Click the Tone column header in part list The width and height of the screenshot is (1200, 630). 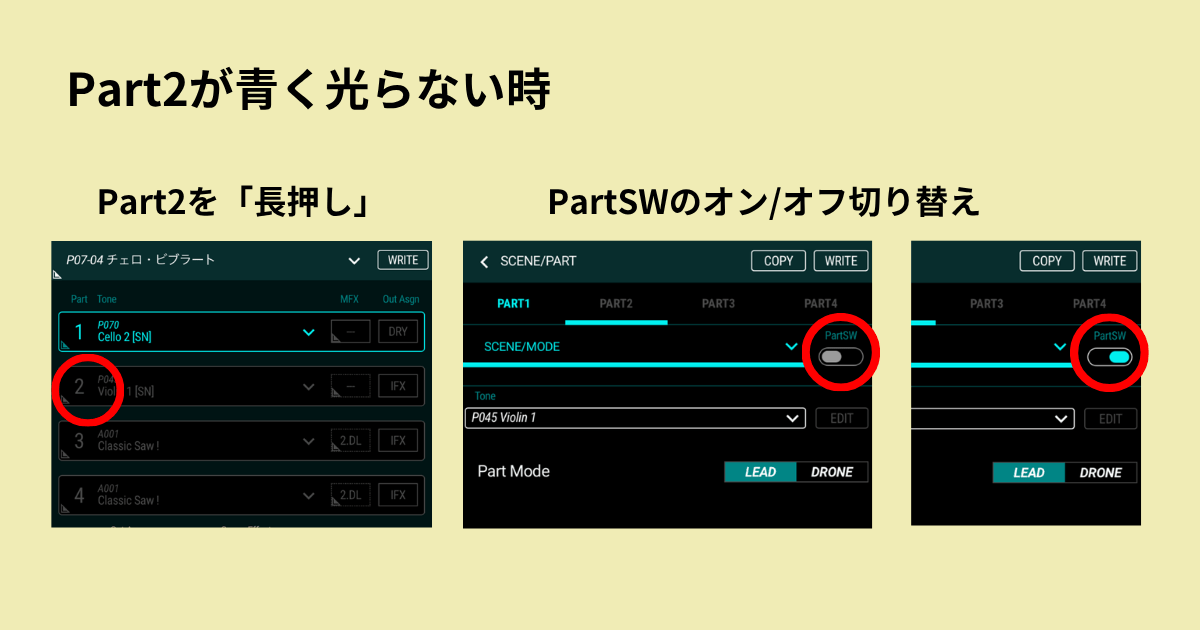[107, 299]
